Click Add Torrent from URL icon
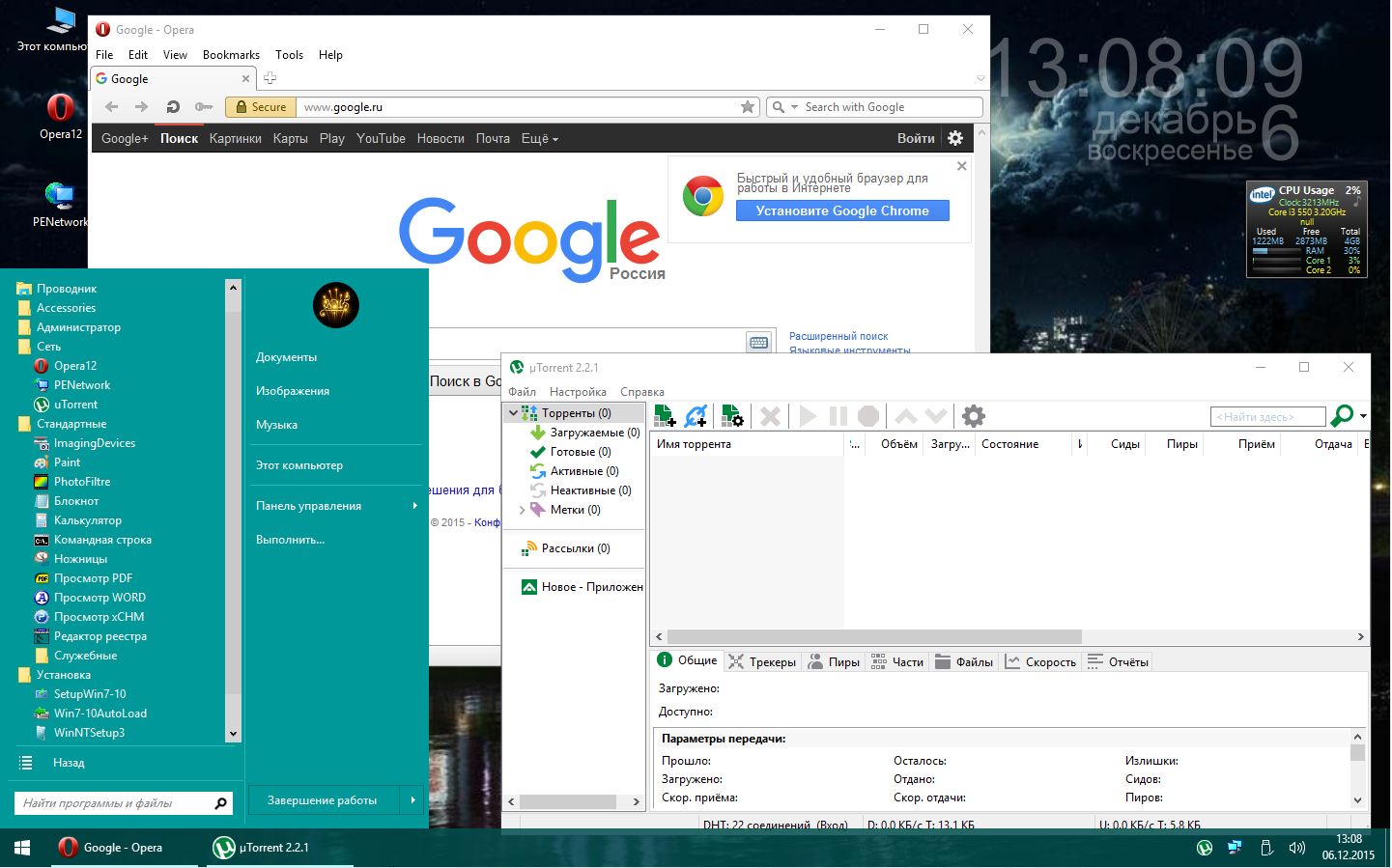Image resolution: width=1392 pixels, height=868 pixels. tap(696, 416)
